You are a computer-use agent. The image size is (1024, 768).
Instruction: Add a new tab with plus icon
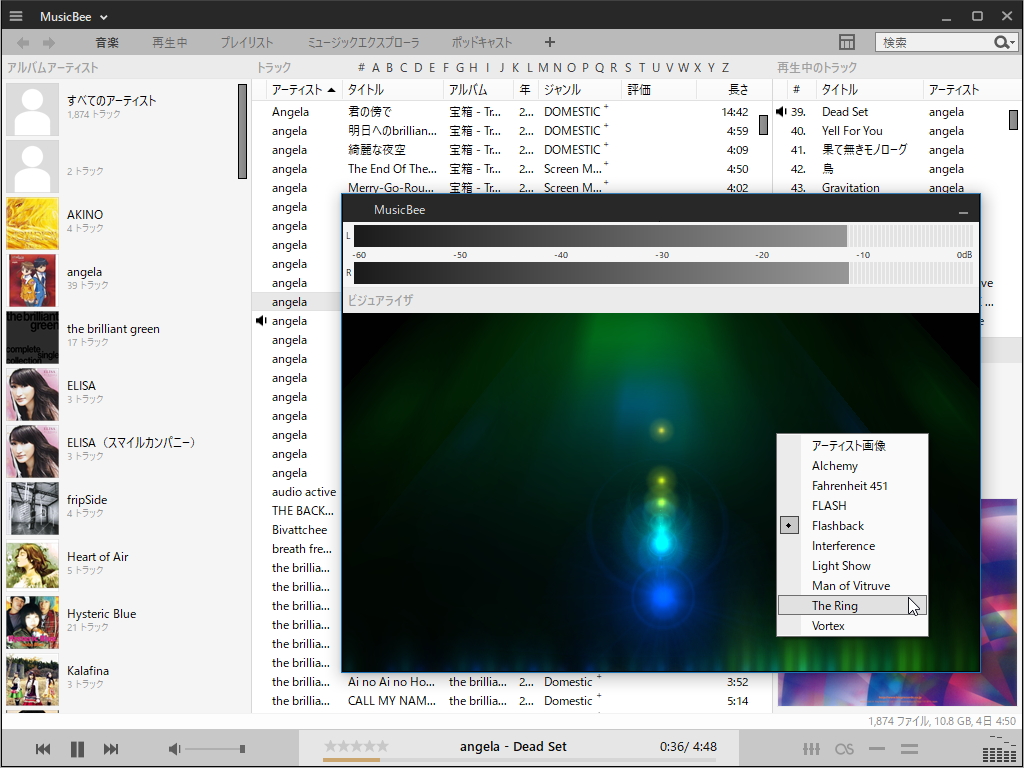coord(550,42)
